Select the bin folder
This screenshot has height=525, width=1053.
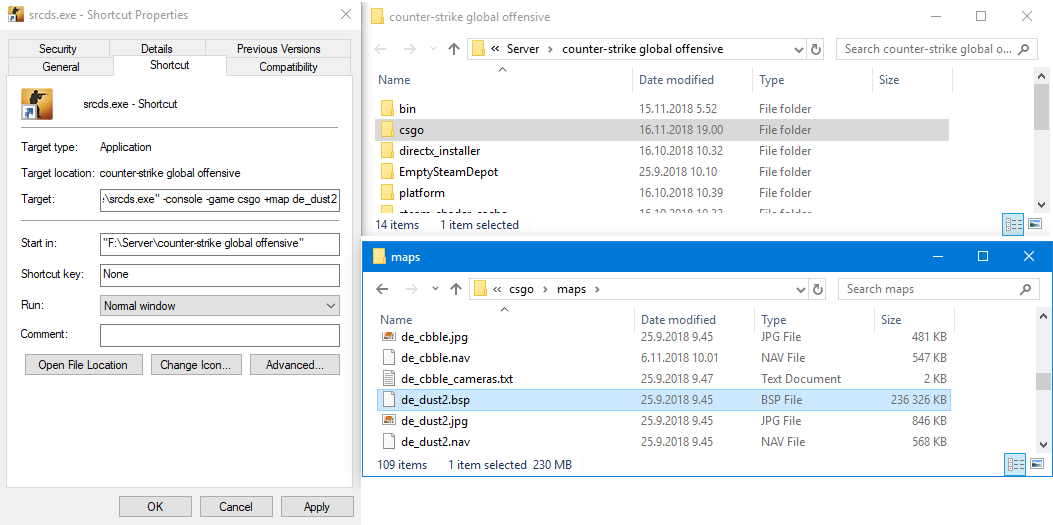(x=661, y=109)
